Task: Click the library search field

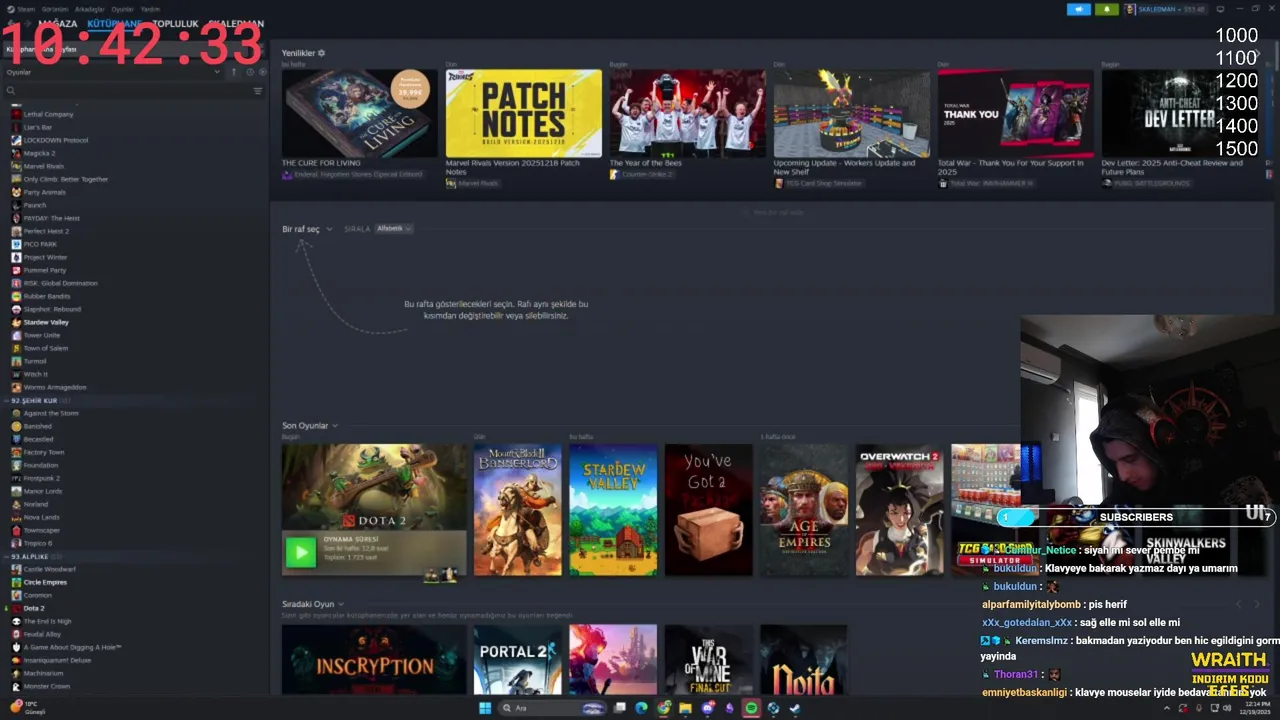Action: tap(125, 91)
